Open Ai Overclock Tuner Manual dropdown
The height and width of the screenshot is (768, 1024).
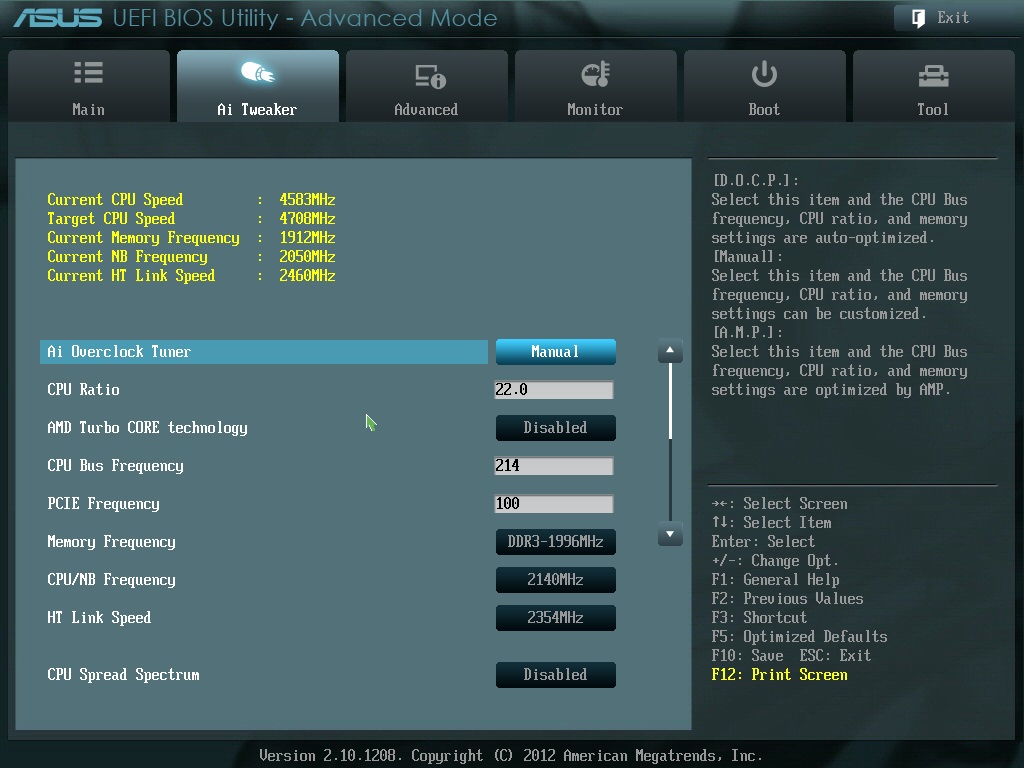pyautogui.click(x=556, y=351)
